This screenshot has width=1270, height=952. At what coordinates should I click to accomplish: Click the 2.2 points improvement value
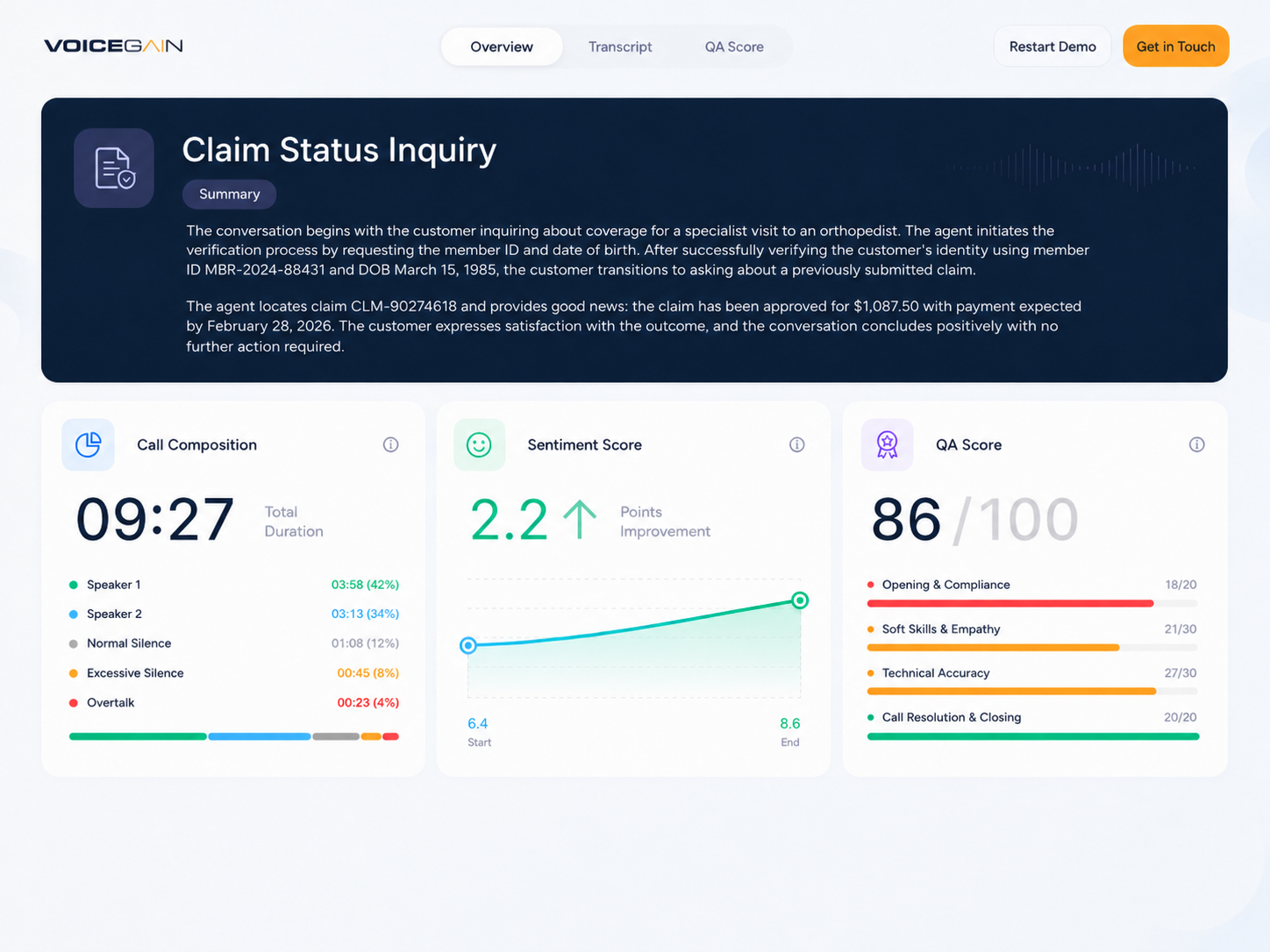(x=509, y=520)
